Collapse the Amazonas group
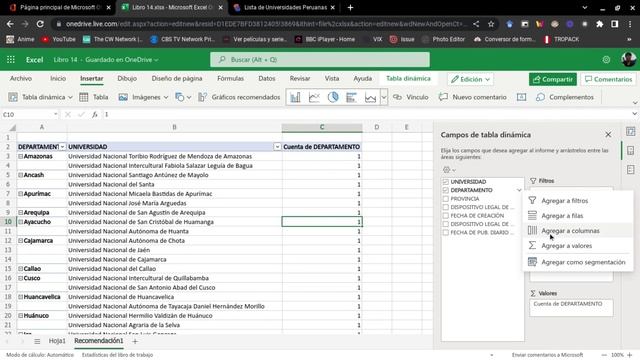Image resolution: width=640 pixels, height=360 pixels. [20, 156]
